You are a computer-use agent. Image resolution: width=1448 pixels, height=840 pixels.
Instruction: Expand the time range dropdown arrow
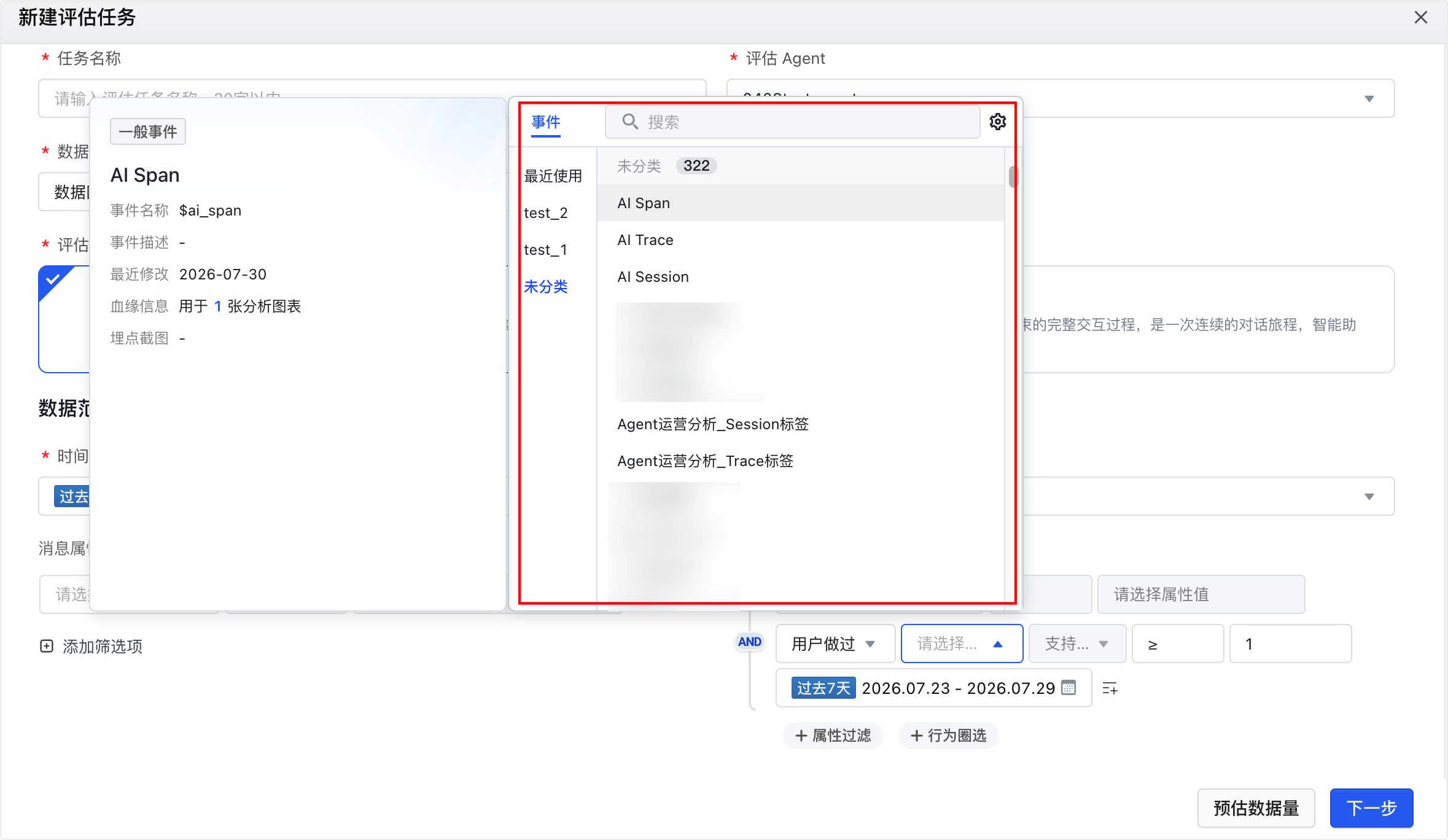(1369, 496)
